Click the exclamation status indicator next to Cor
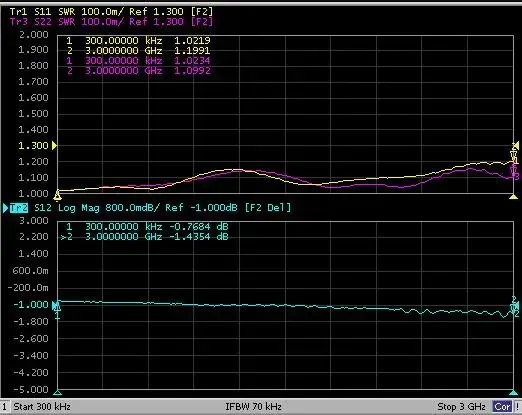 (x=517, y=407)
